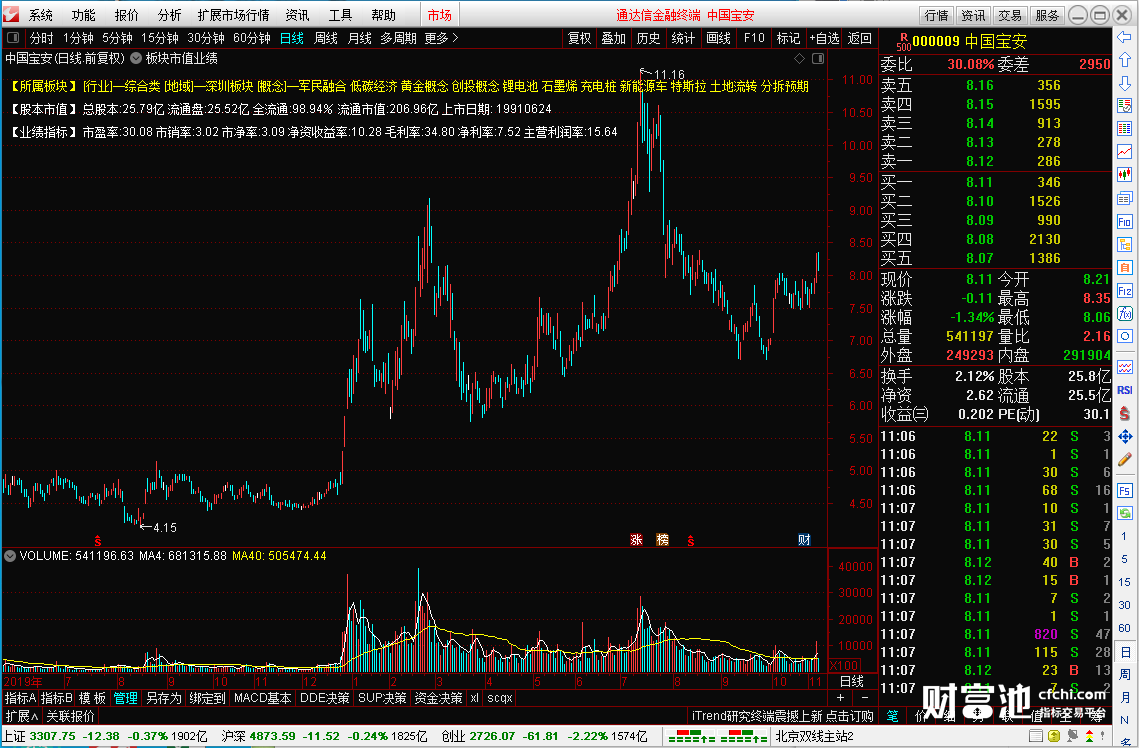Screen dimensions: 1139x748
Task: Click the 财 event marker on chart
Action: tap(804, 540)
